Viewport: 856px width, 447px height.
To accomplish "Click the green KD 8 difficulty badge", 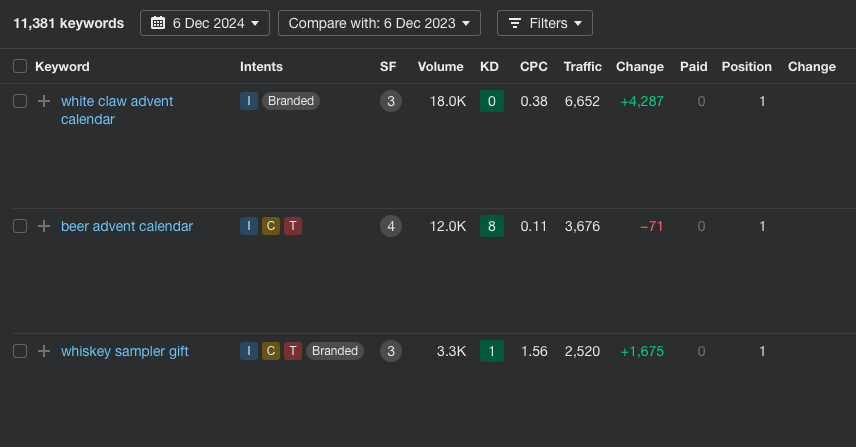I will tap(490, 226).
